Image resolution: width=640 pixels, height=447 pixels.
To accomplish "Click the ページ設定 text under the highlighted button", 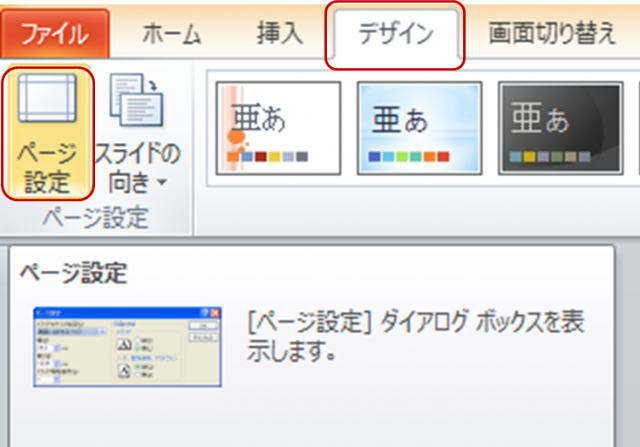I will click(x=46, y=170).
